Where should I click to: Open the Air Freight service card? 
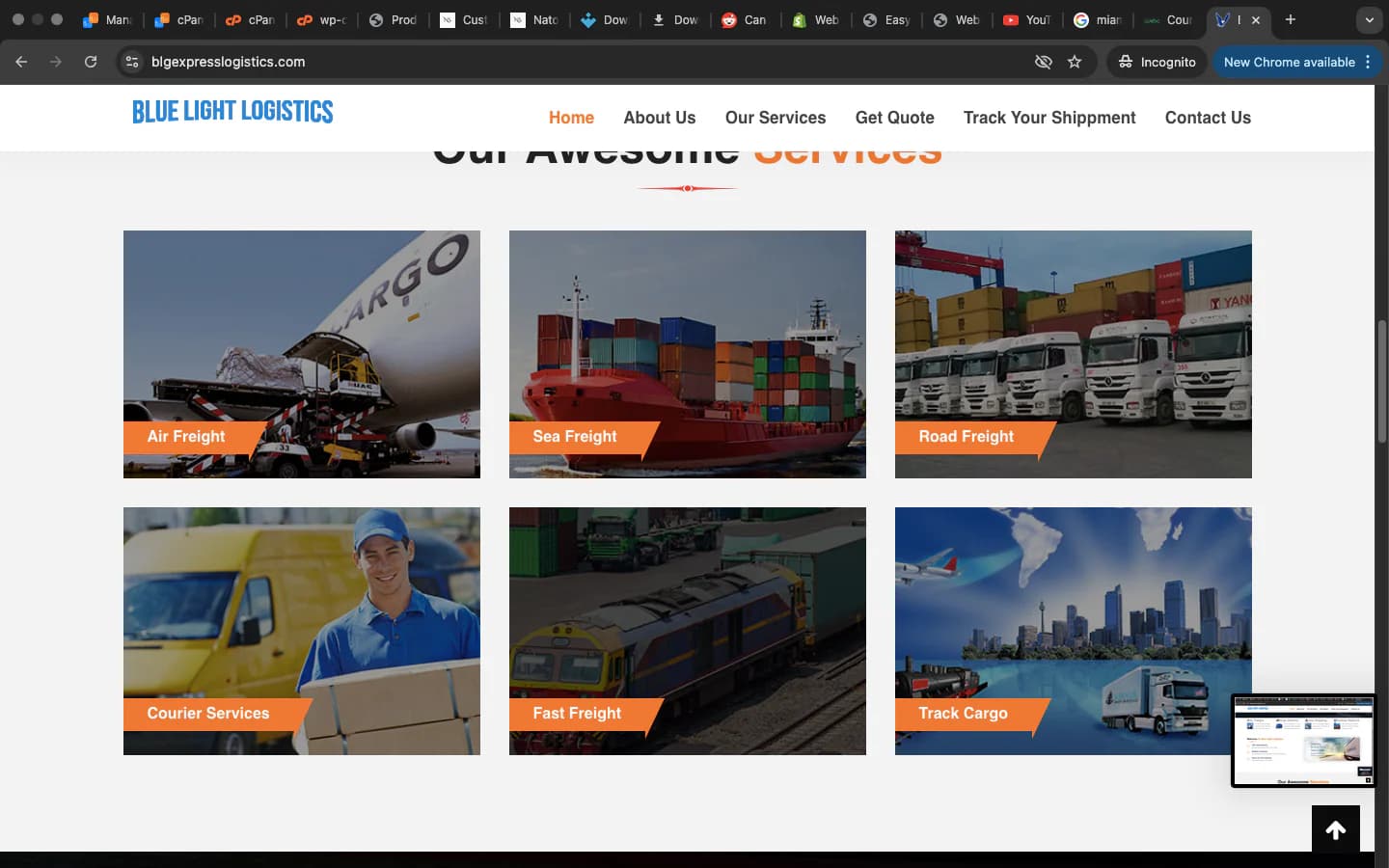coord(302,354)
